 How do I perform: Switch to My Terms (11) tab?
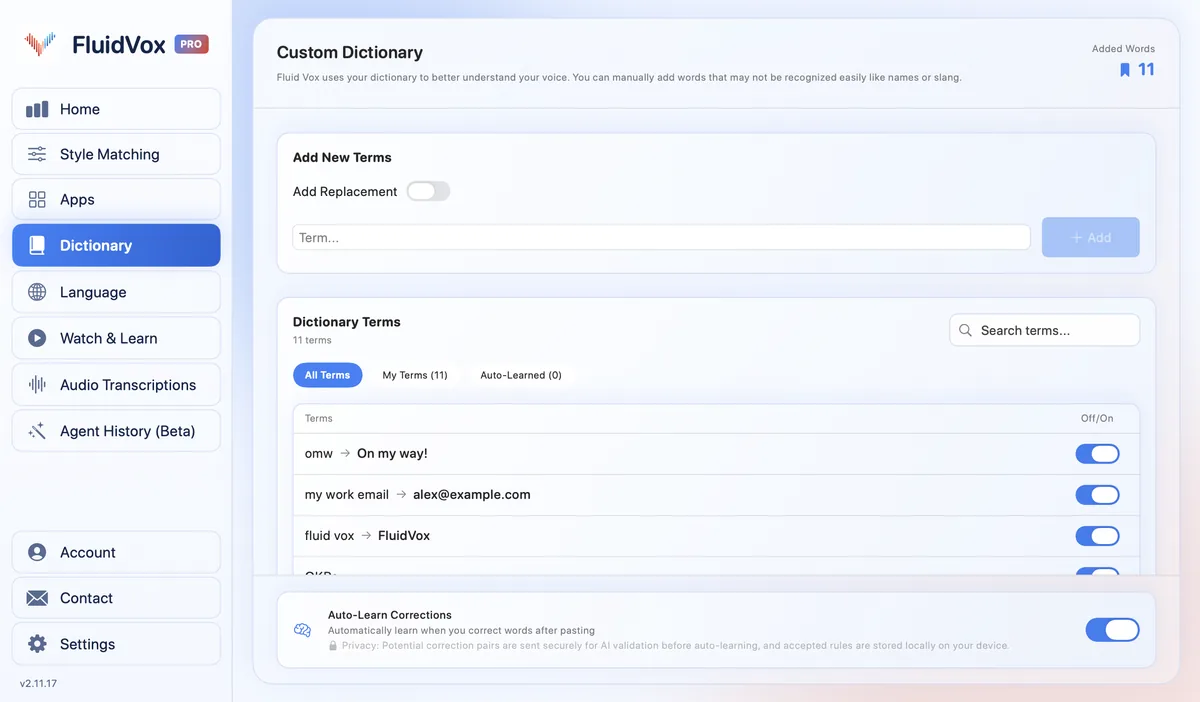(x=415, y=375)
